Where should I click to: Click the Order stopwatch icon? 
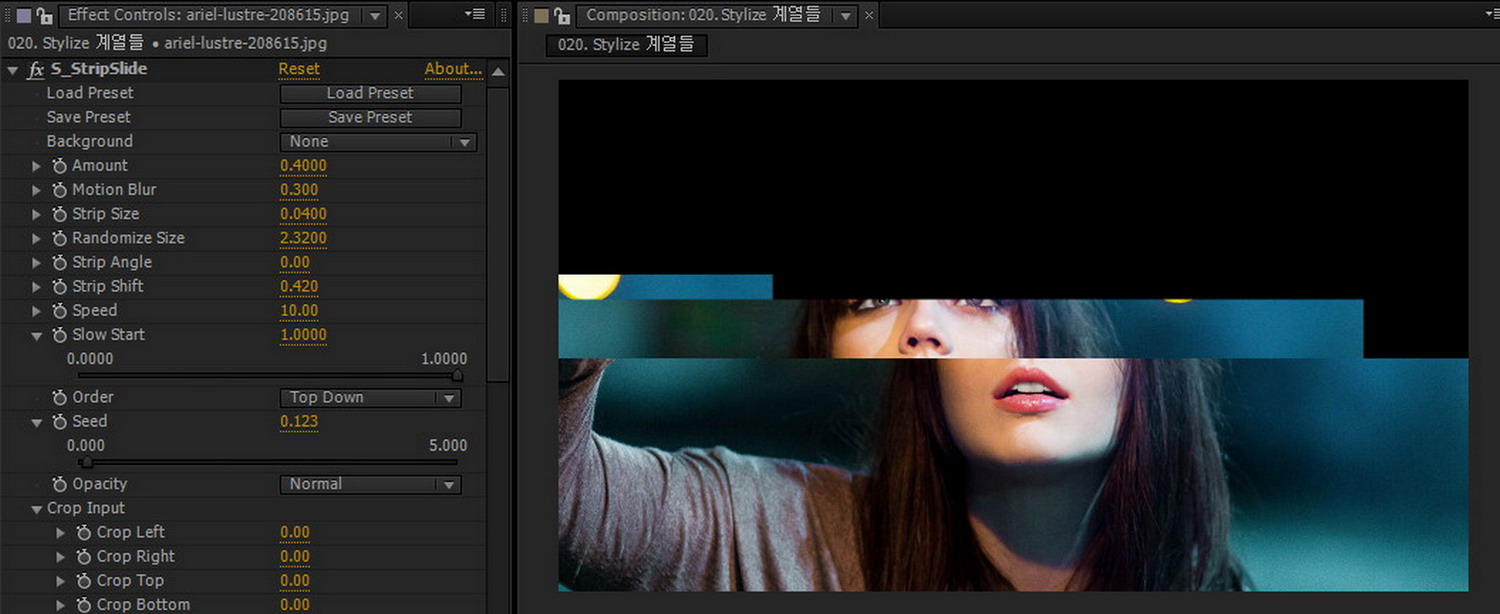point(60,397)
